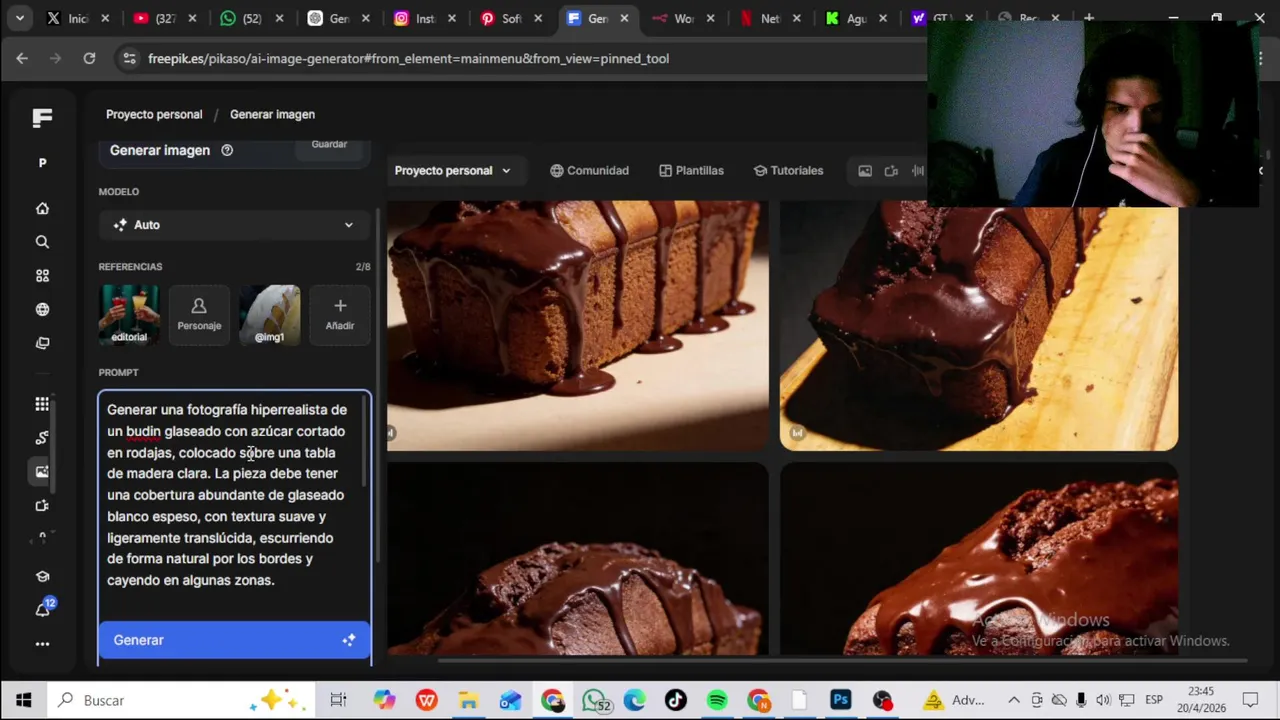1280x720 pixels.
Task: Open the stacked collections icon in sidebar
Action: pyautogui.click(x=42, y=343)
